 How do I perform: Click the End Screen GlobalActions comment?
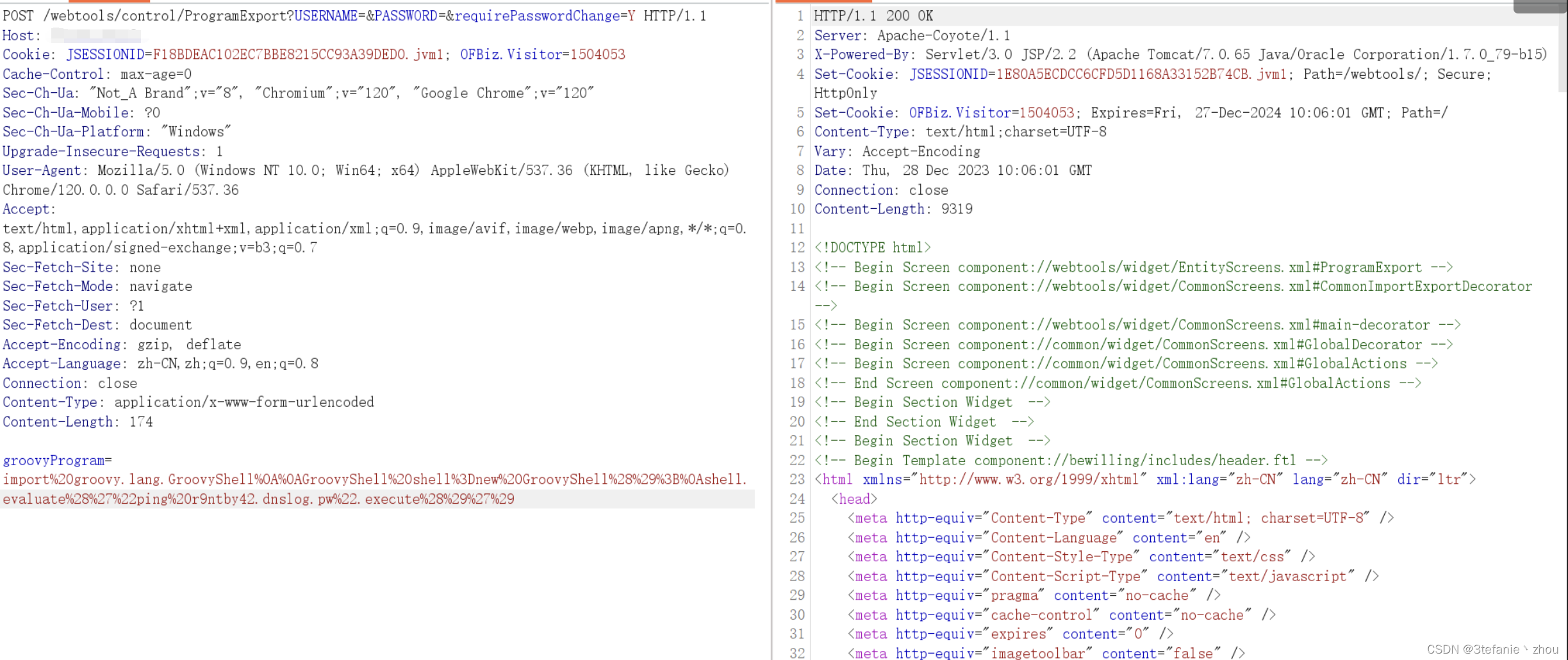click(x=1118, y=383)
